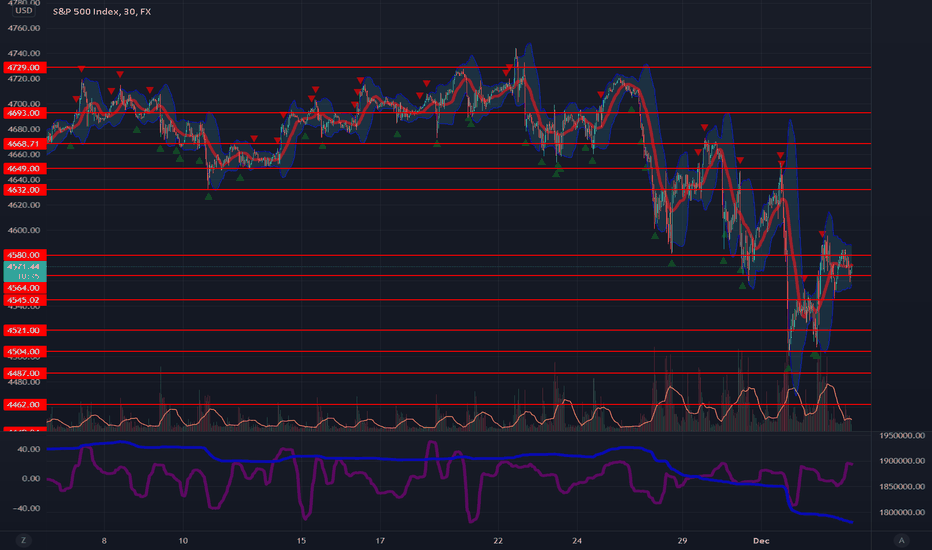Click the 40.00 indicator scale value

[x=29, y=450]
